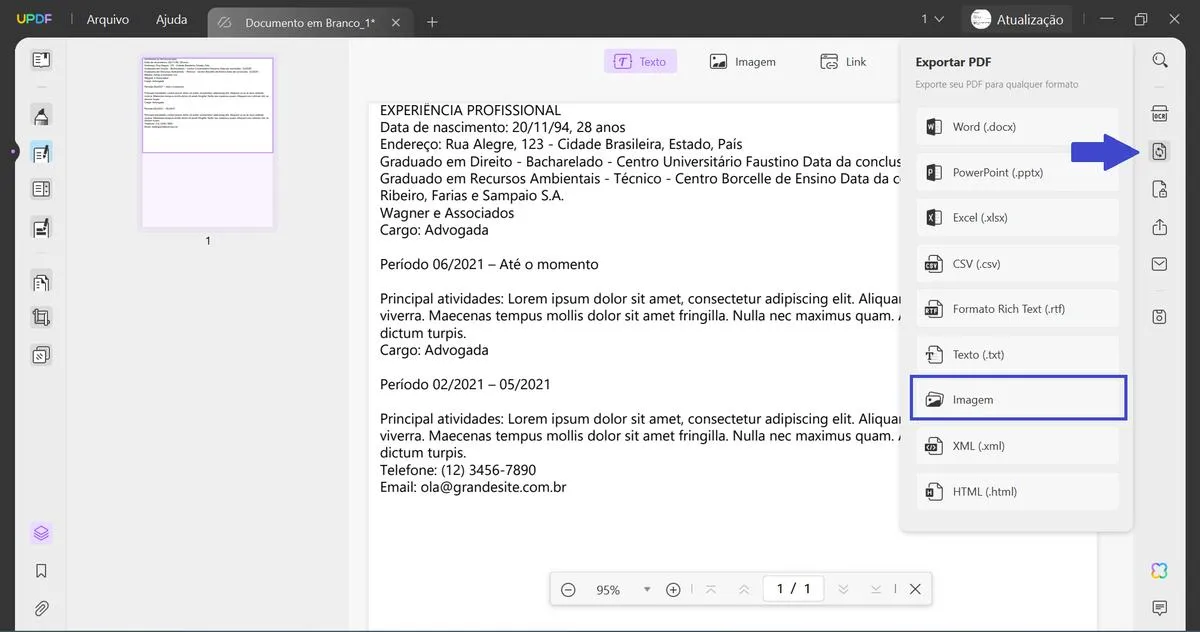Switch to Imagem editing mode
This screenshot has width=1200, height=632.
coord(743,60)
